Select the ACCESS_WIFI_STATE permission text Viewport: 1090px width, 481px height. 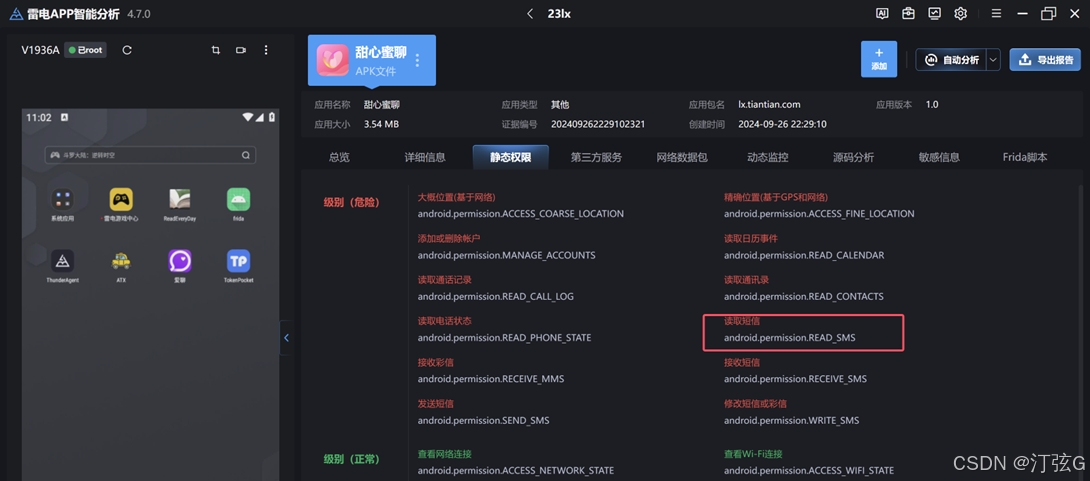tap(808, 471)
